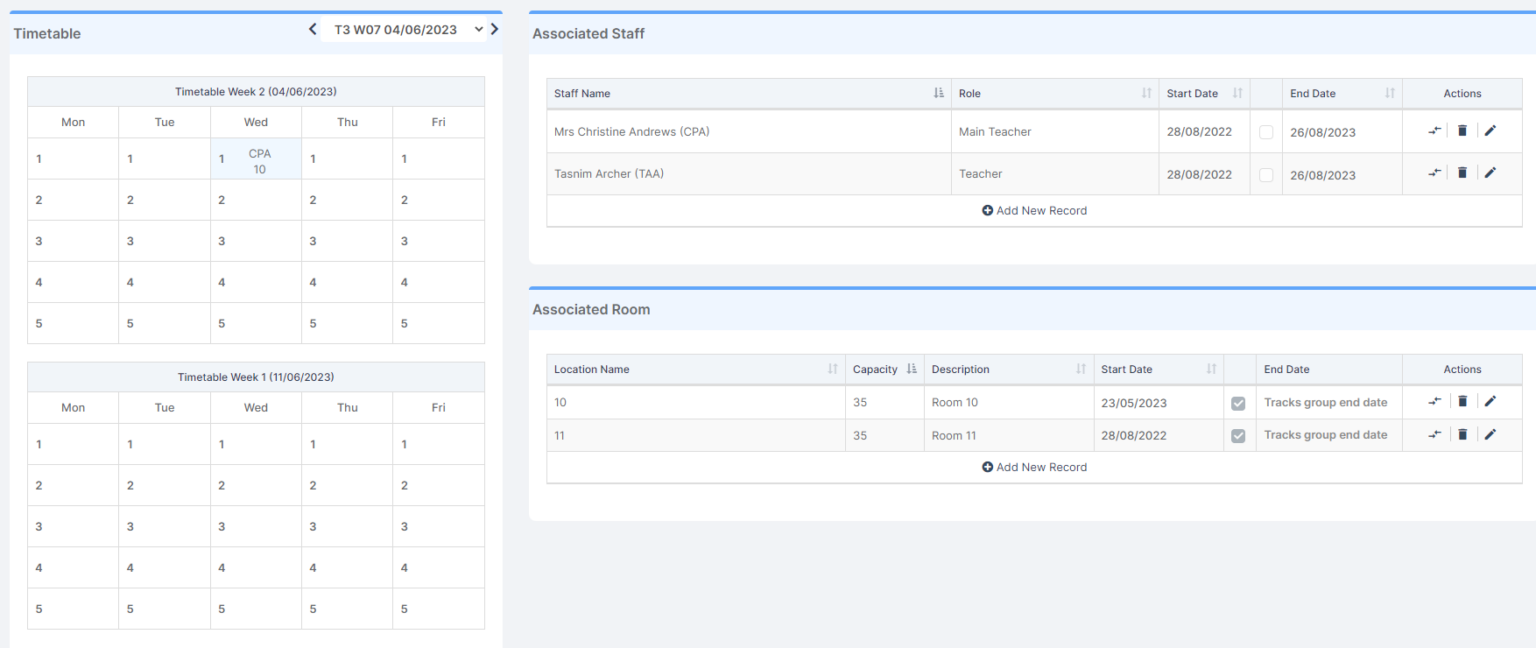The height and width of the screenshot is (648, 1536).
Task: Go to the previous timetable week
Action: (312, 29)
